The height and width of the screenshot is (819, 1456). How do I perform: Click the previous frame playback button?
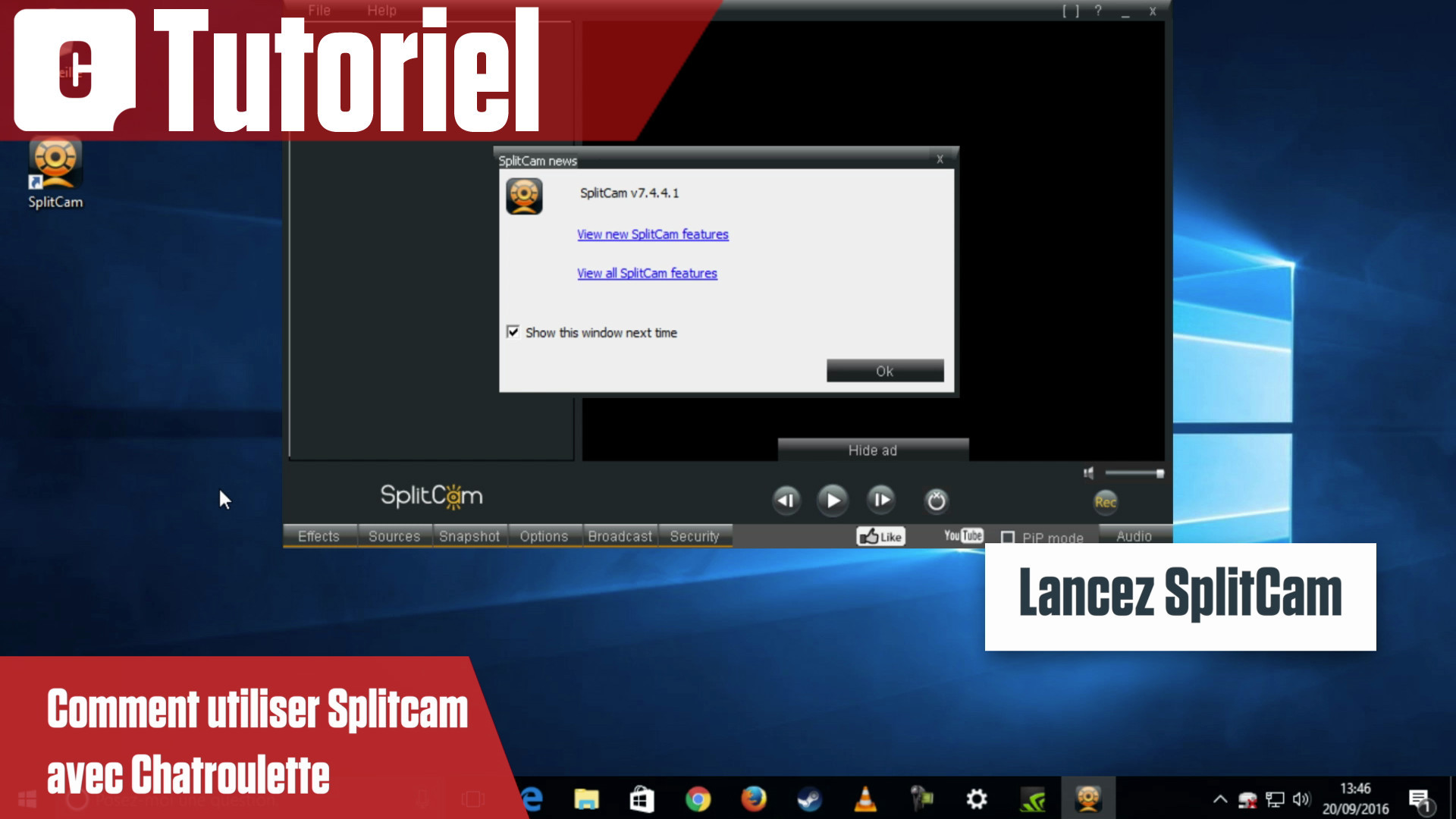coord(786,500)
